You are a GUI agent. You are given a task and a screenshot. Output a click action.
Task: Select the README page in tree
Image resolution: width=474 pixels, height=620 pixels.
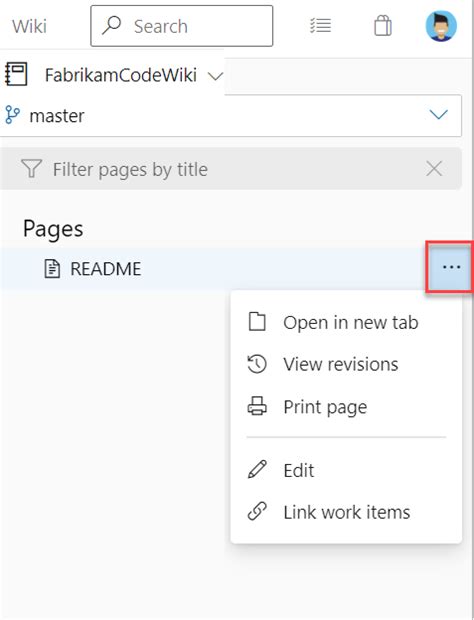point(213,268)
